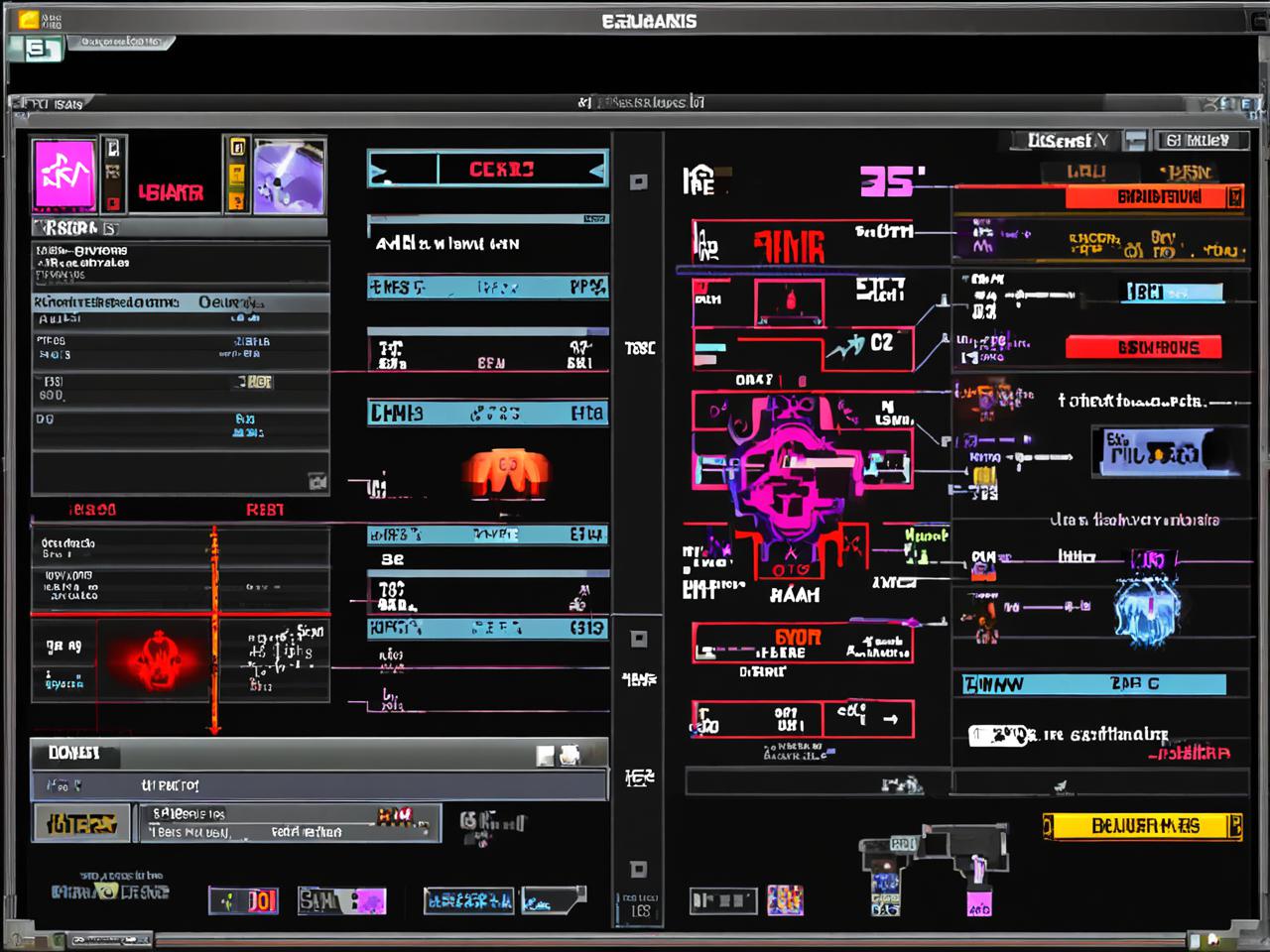1270x952 pixels.
Task: Click the cyan left-pointing arrow on the red-lettered bar
Action: tap(596, 171)
